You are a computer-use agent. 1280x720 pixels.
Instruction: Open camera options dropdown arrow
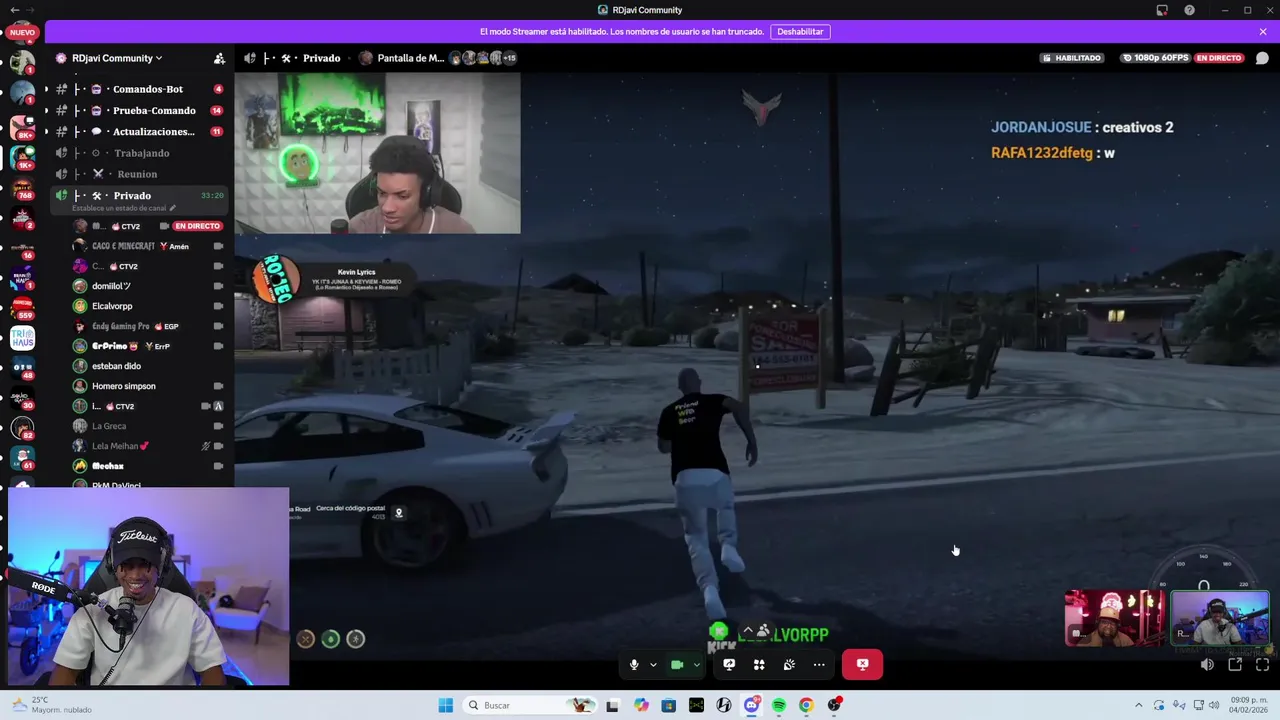(697, 665)
